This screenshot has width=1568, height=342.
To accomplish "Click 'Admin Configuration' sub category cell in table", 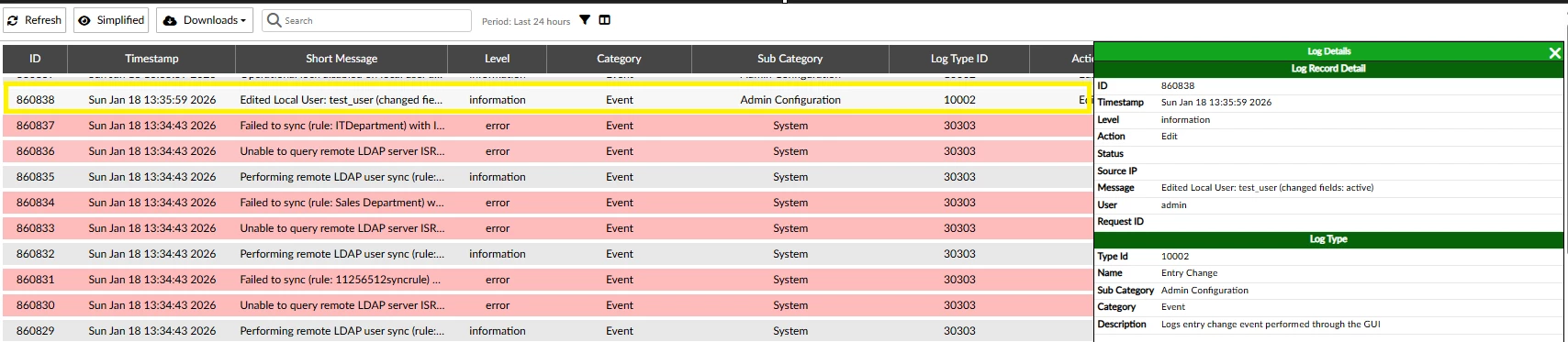I will [x=790, y=100].
